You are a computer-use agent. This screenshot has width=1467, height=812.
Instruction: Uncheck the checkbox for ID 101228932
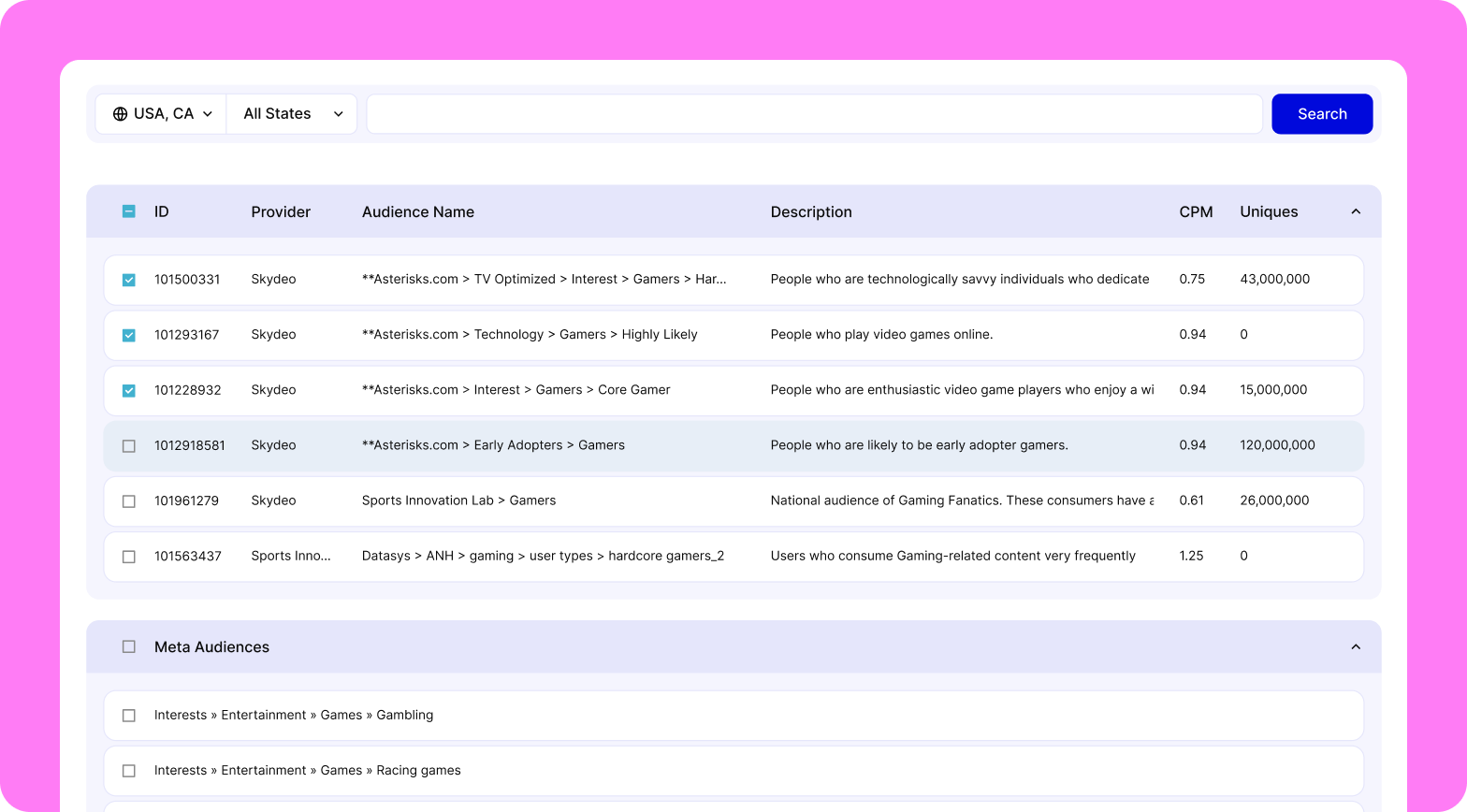point(129,390)
